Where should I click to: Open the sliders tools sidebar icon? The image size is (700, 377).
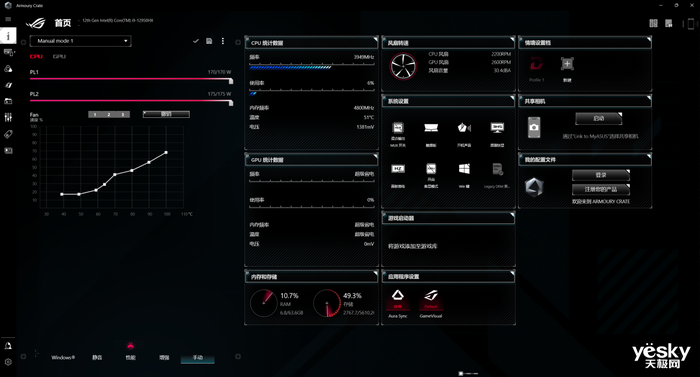(x=8, y=117)
